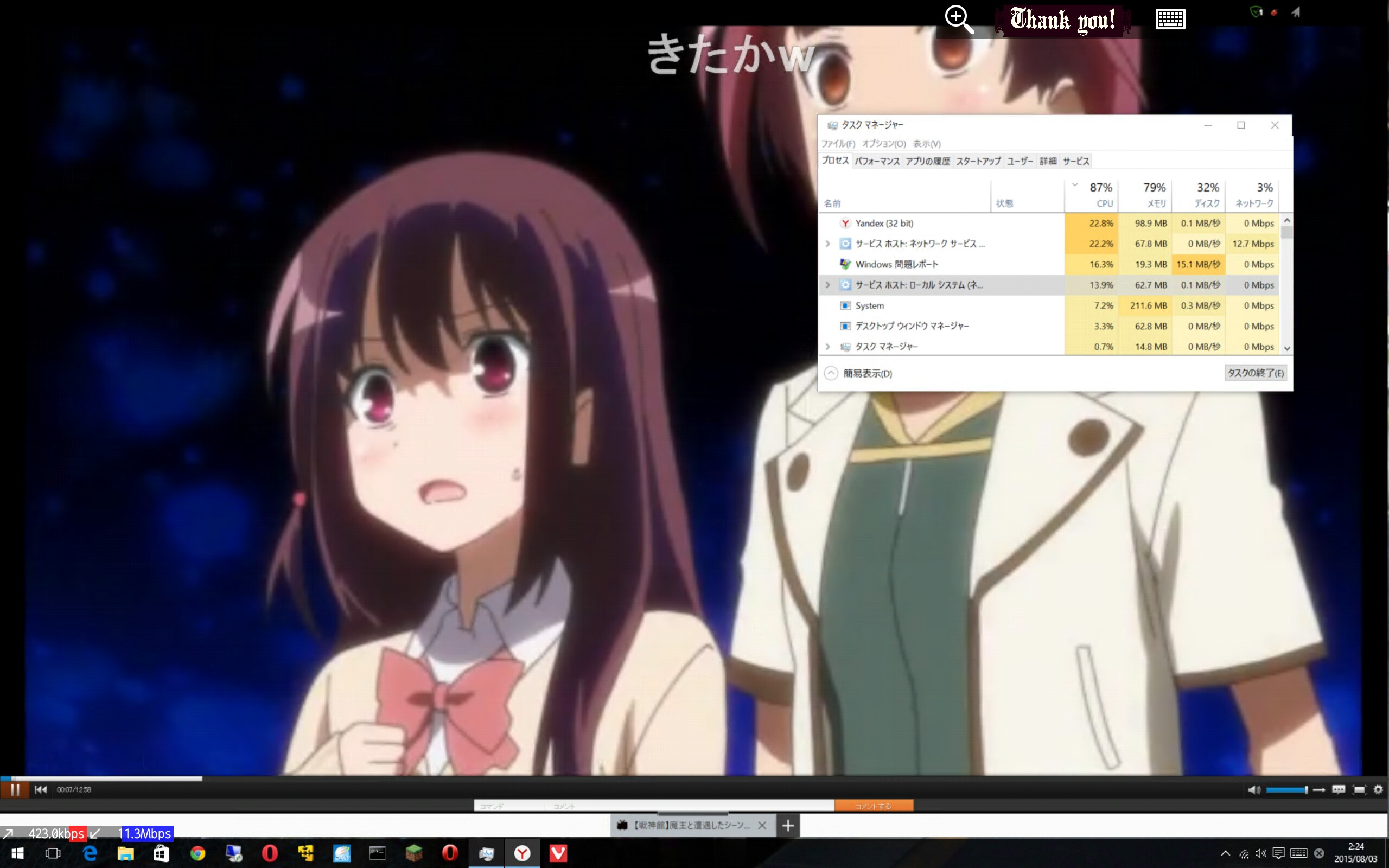Click the タスクの終了(E) button

pos(1256,373)
